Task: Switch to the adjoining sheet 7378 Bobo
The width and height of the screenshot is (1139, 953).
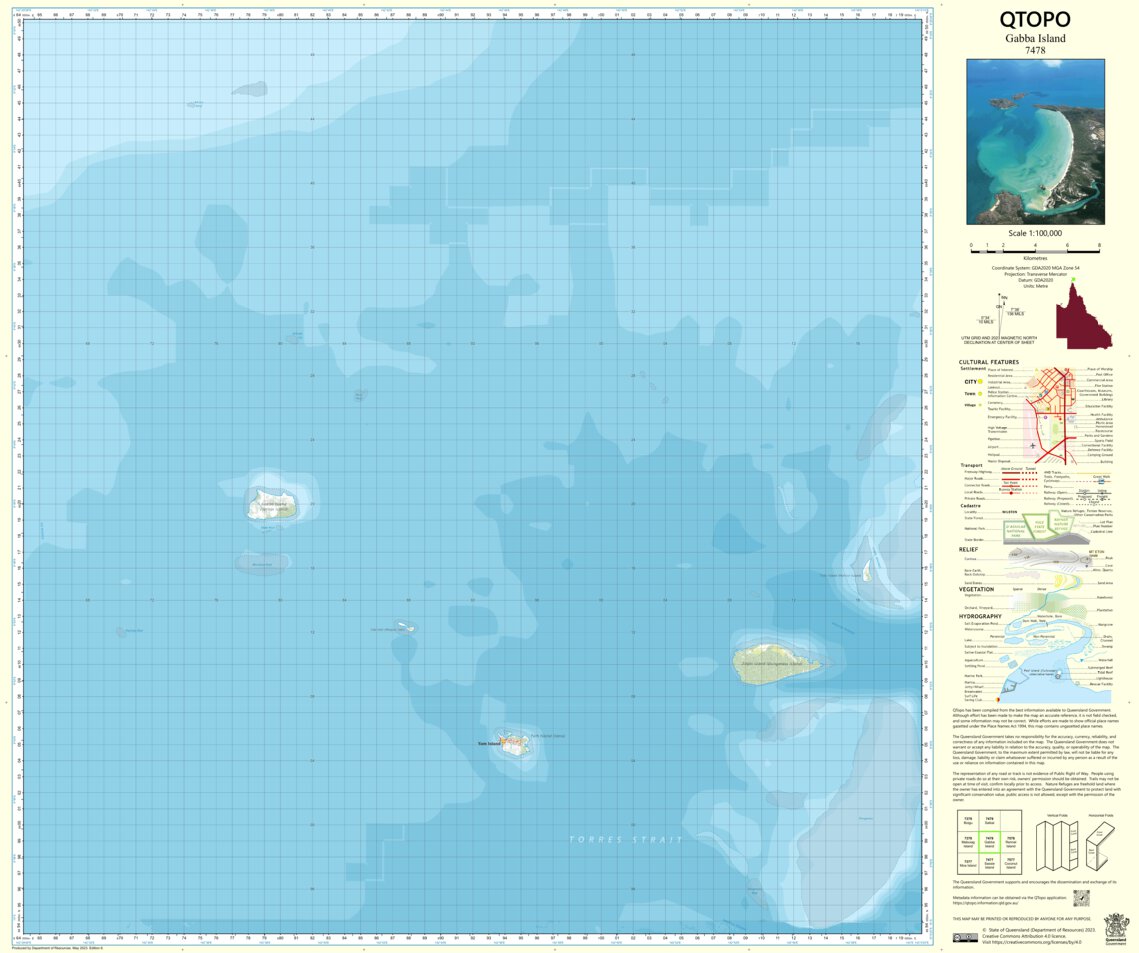Action: tap(968, 822)
